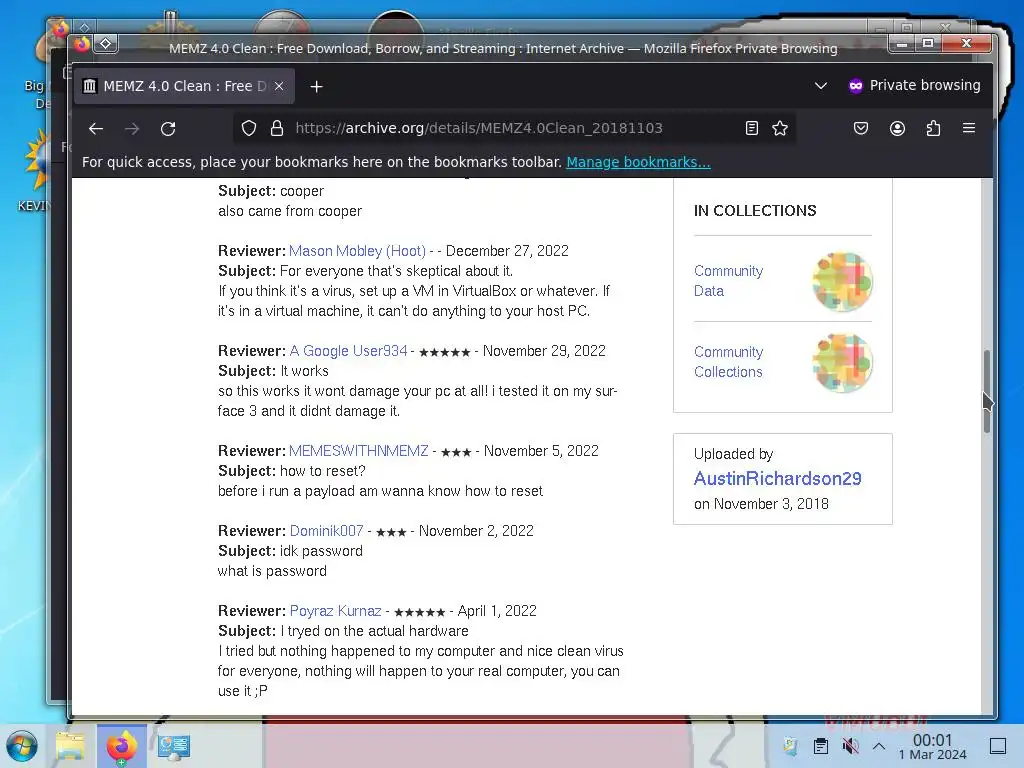Click the Private browsing indicator
Image resolution: width=1024 pixels, height=768 pixels.
pyautogui.click(x=914, y=86)
